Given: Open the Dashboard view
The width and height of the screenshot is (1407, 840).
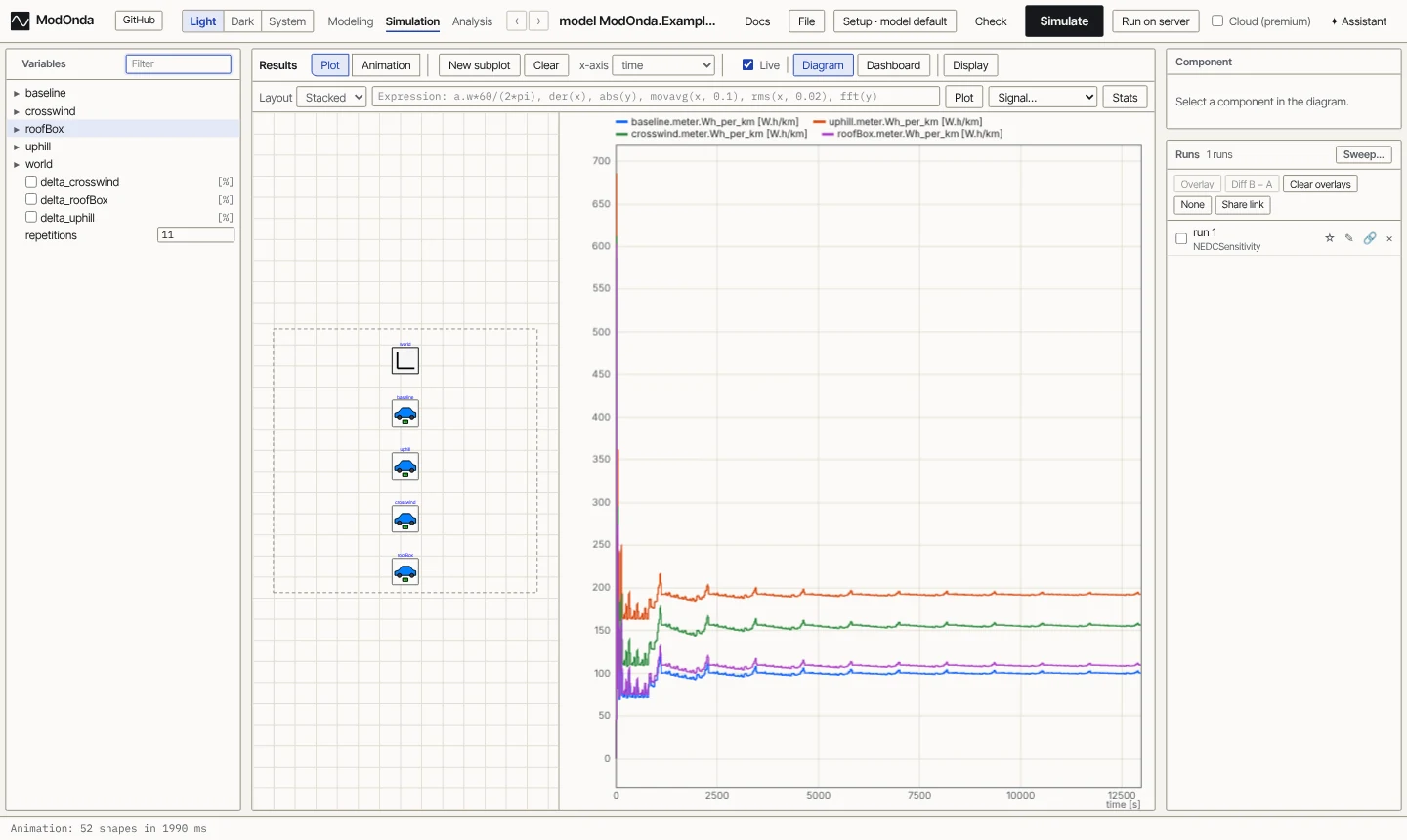Looking at the screenshot, I should click(893, 65).
